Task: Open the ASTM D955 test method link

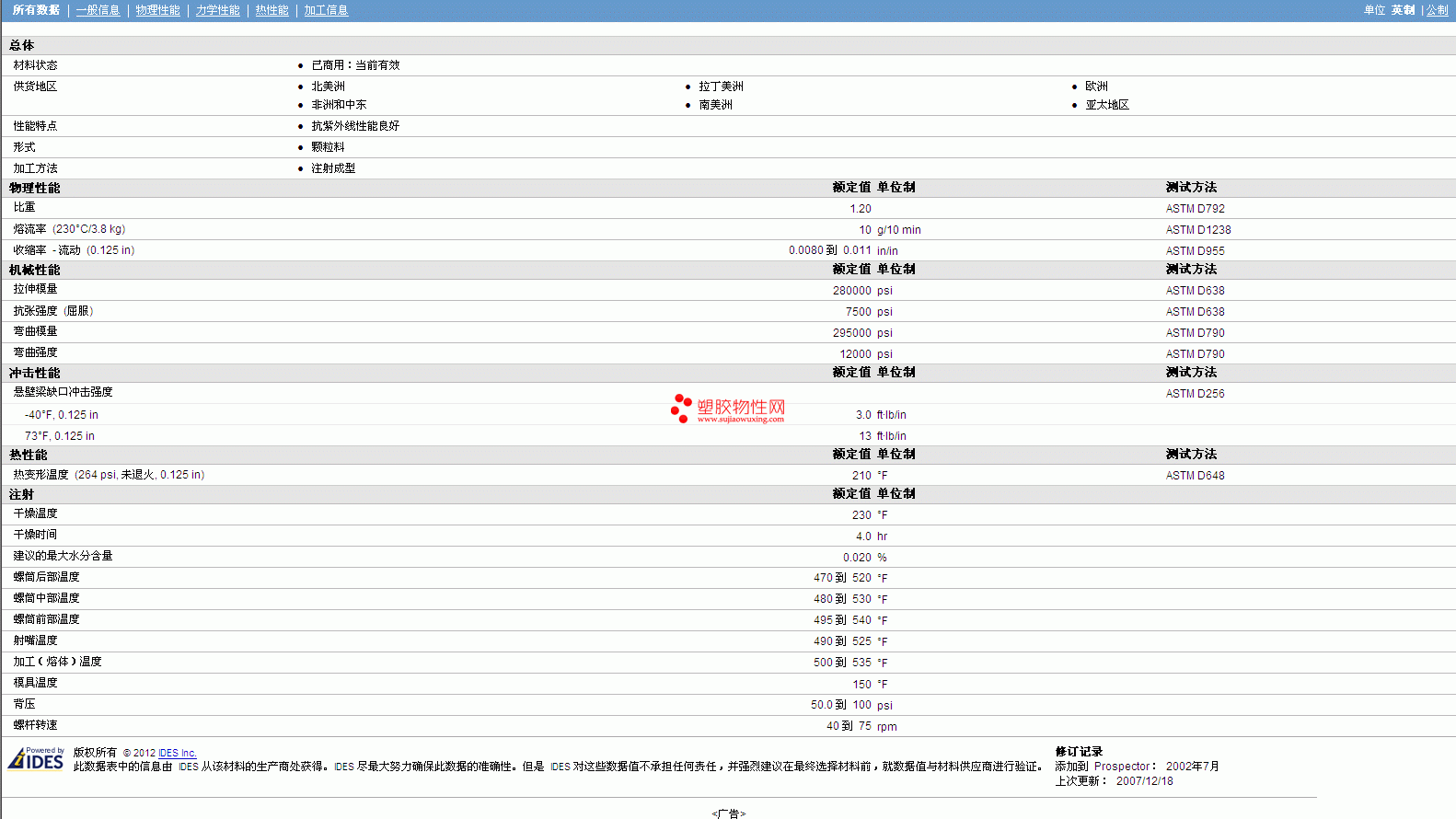Action: click(1195, 251)
